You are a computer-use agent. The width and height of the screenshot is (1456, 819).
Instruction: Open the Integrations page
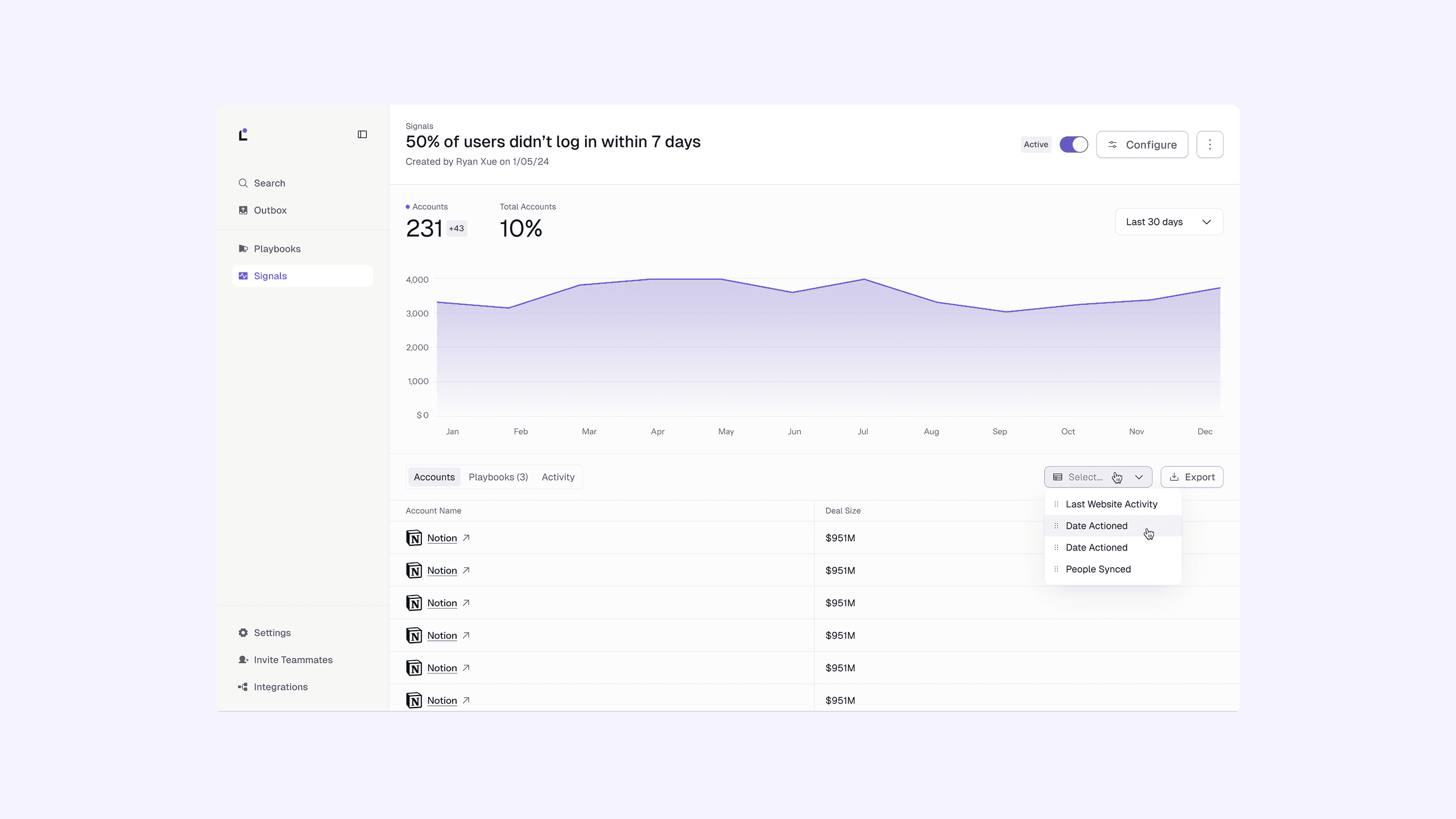tap(280, 686)
